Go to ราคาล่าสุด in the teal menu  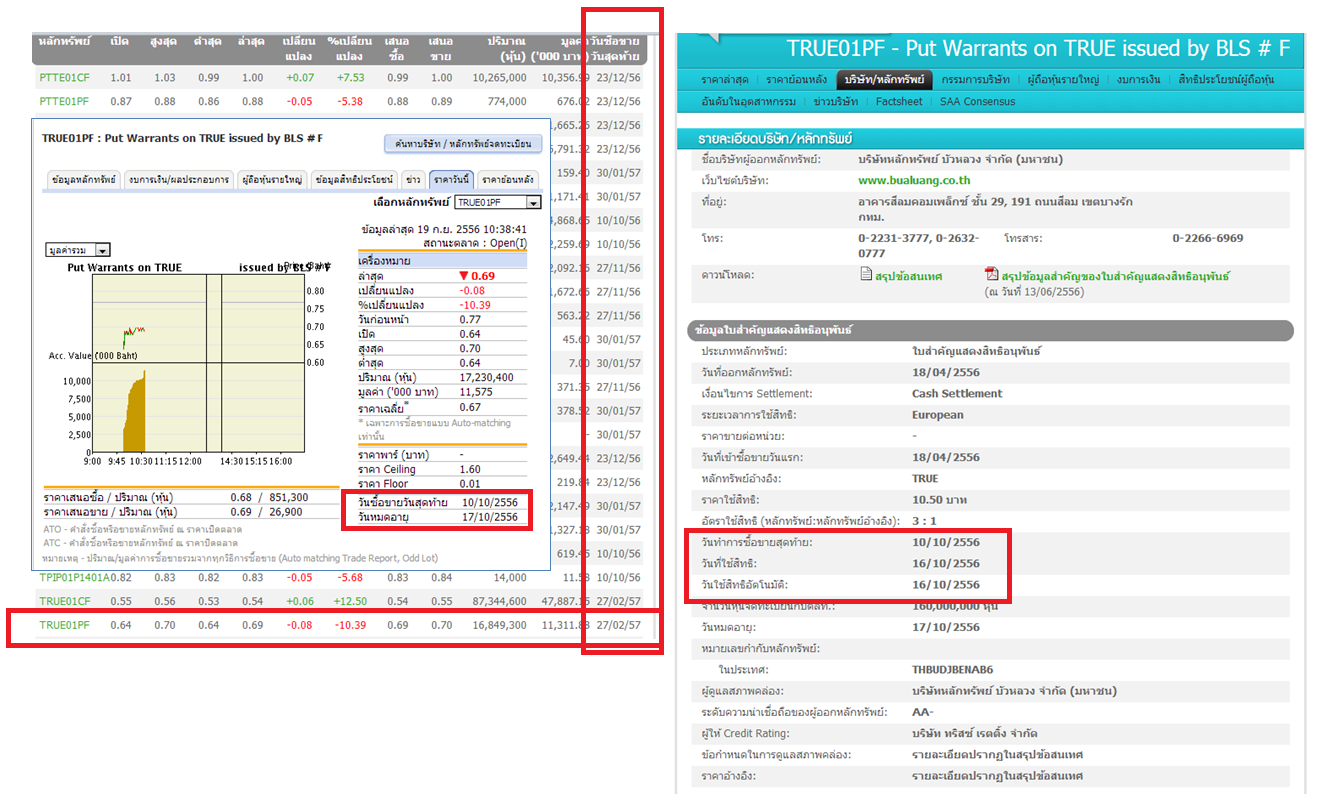725,79
